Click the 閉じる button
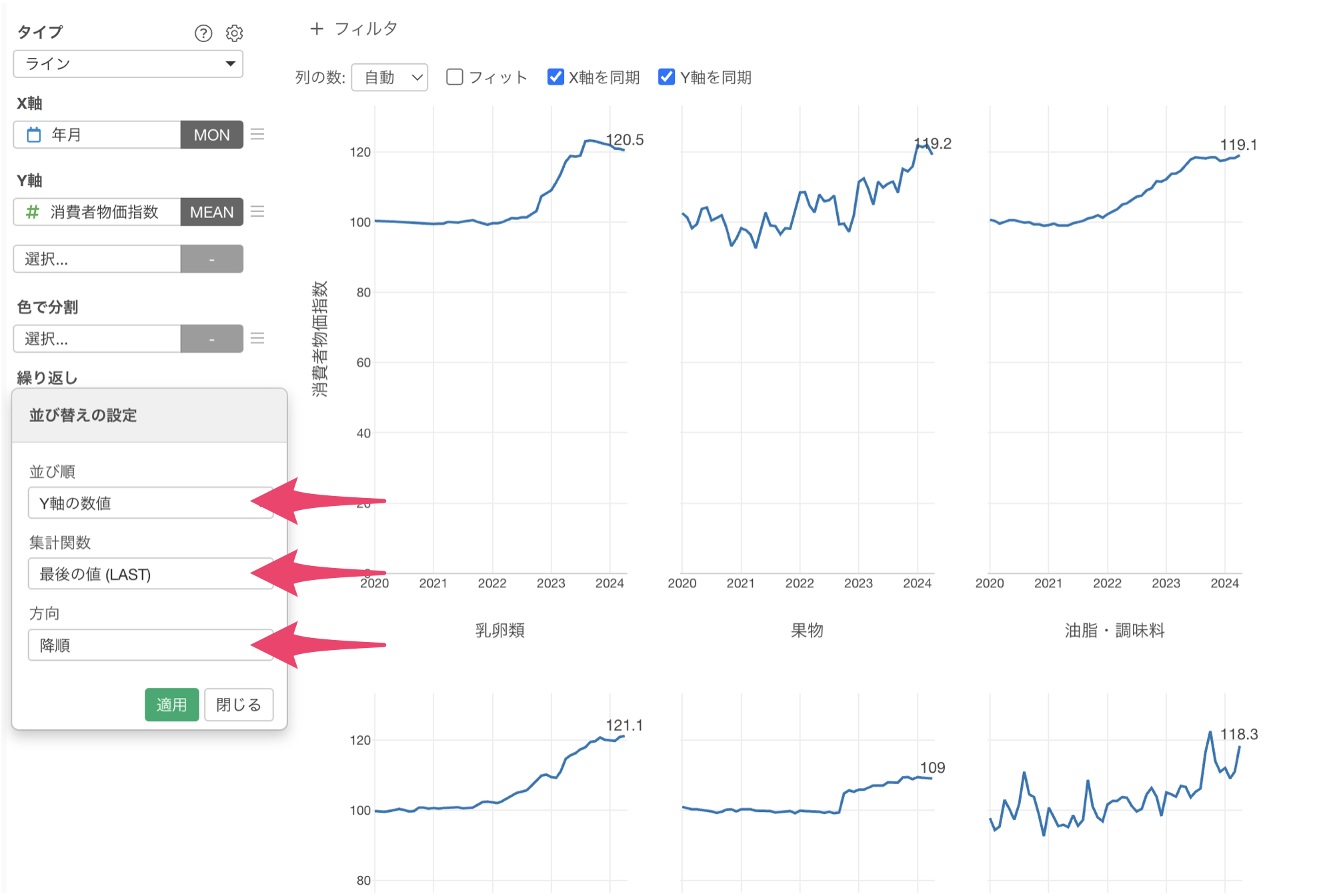 (x=239, y=705)
